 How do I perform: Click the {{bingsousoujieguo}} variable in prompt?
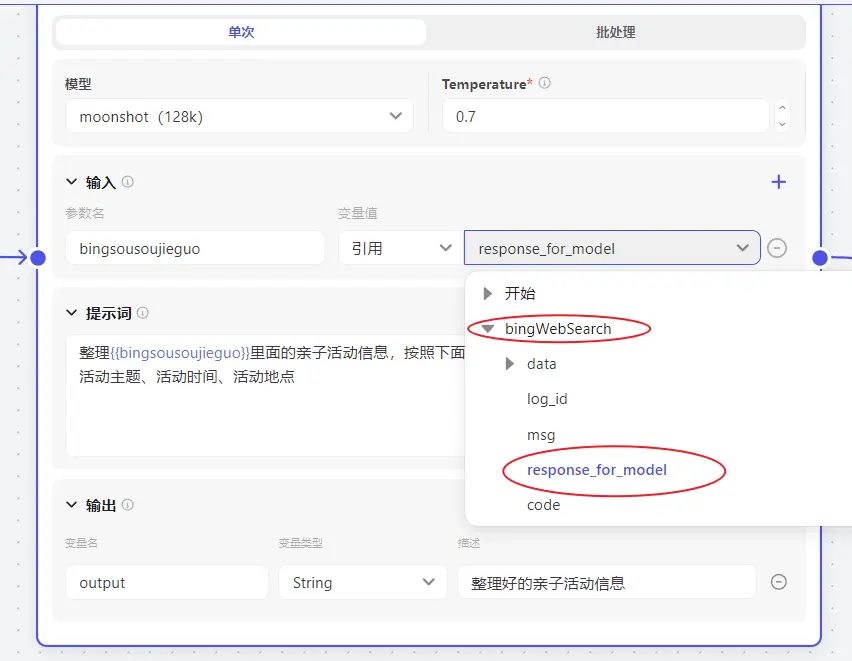(180, 353)
